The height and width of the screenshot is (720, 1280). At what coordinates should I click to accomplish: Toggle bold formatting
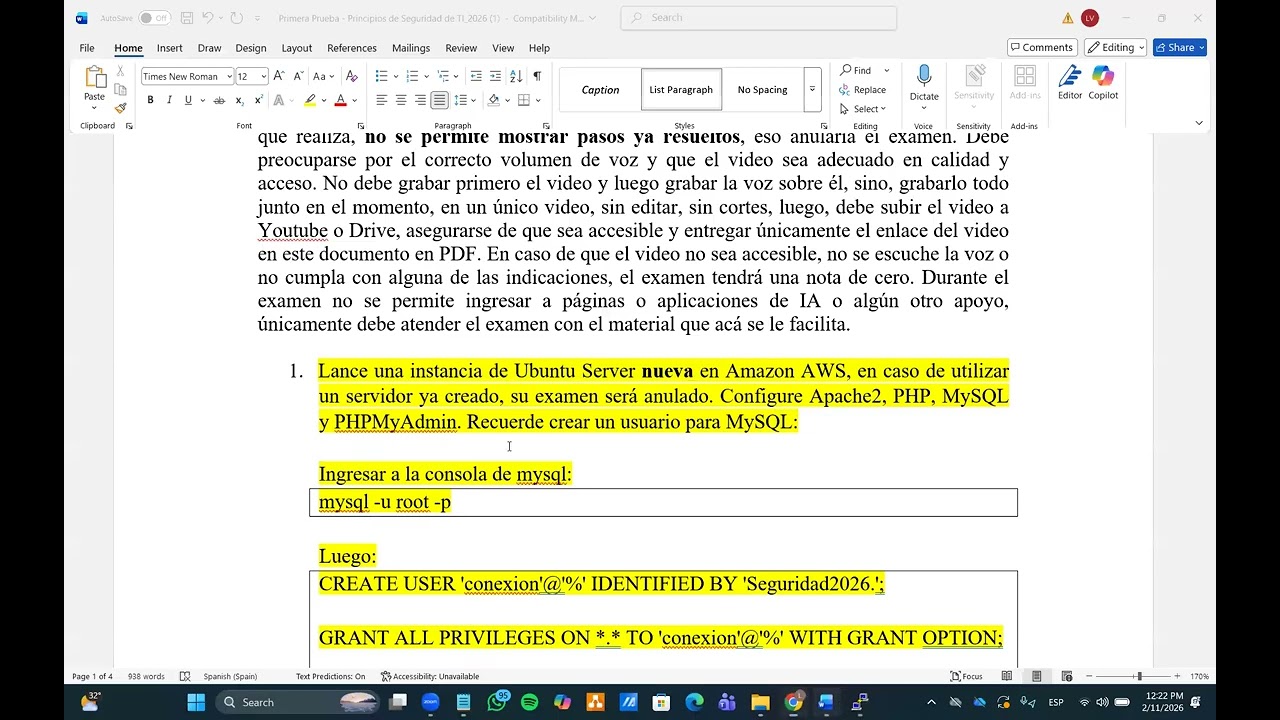150,100
